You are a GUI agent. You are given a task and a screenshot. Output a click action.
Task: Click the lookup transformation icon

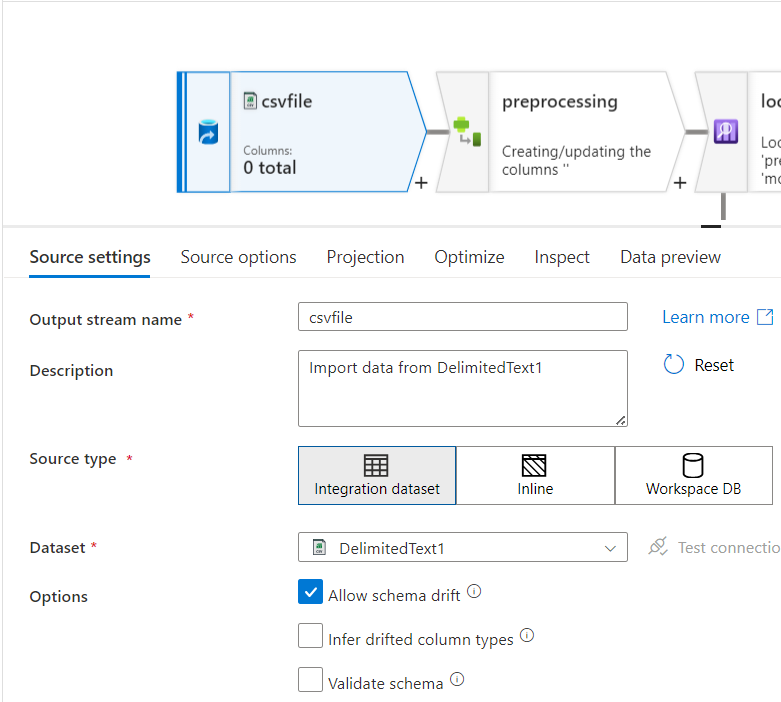[x=724, y=131]
